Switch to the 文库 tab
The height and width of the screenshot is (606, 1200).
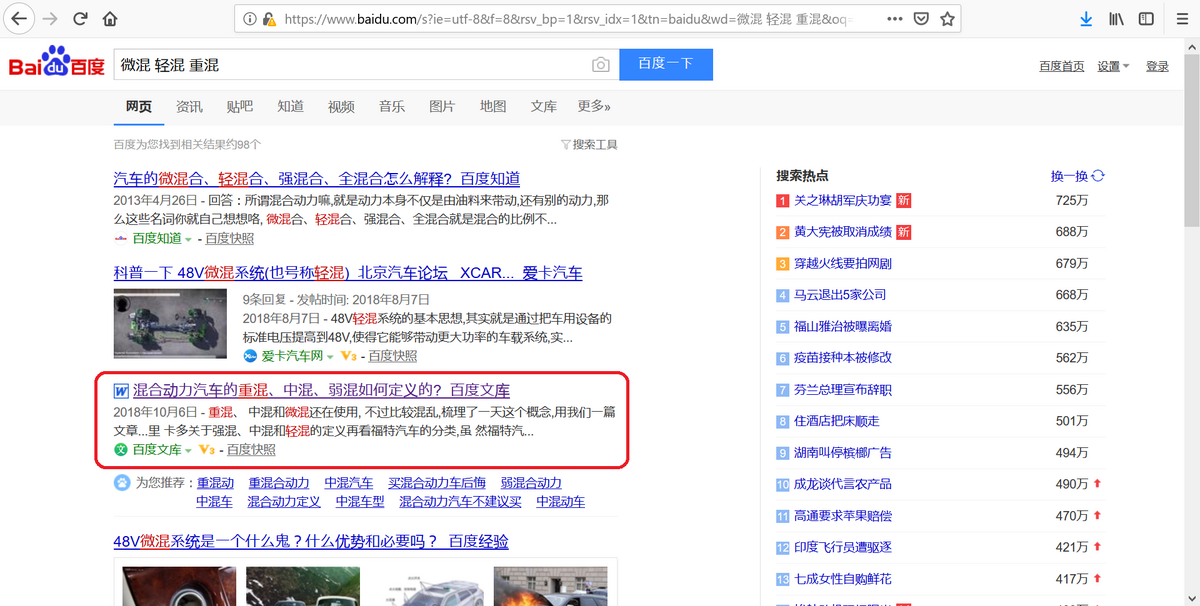coord(544,107)
